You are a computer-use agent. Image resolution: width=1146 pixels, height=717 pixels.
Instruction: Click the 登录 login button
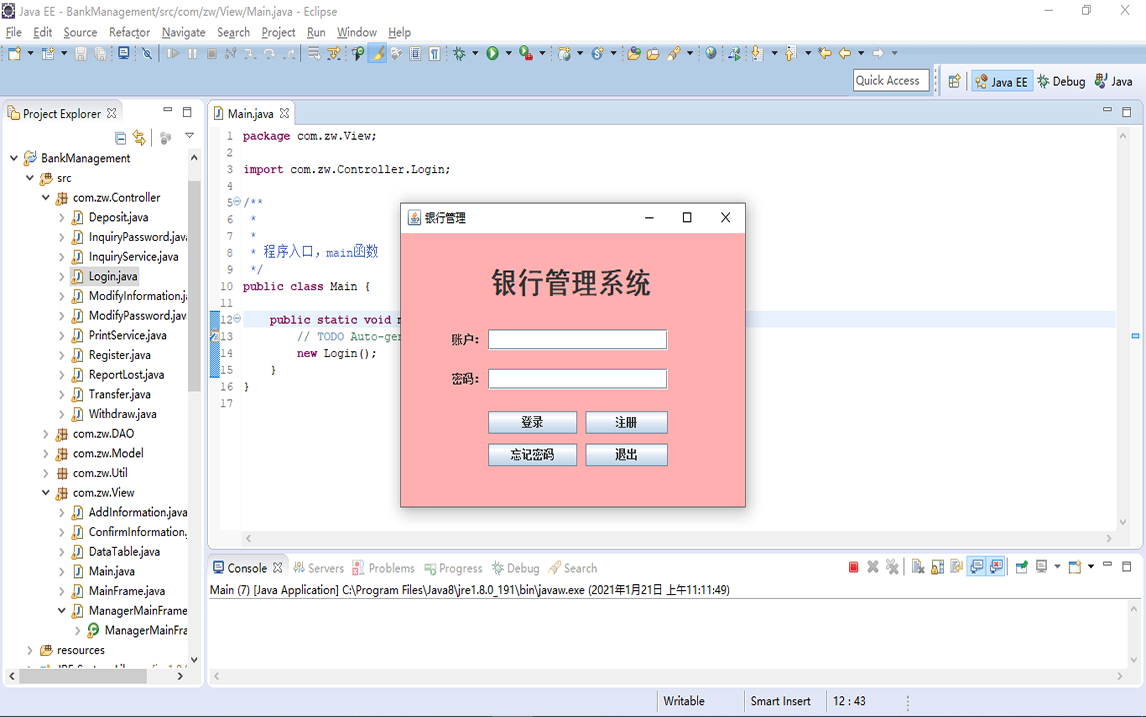(x=532, y=422)
